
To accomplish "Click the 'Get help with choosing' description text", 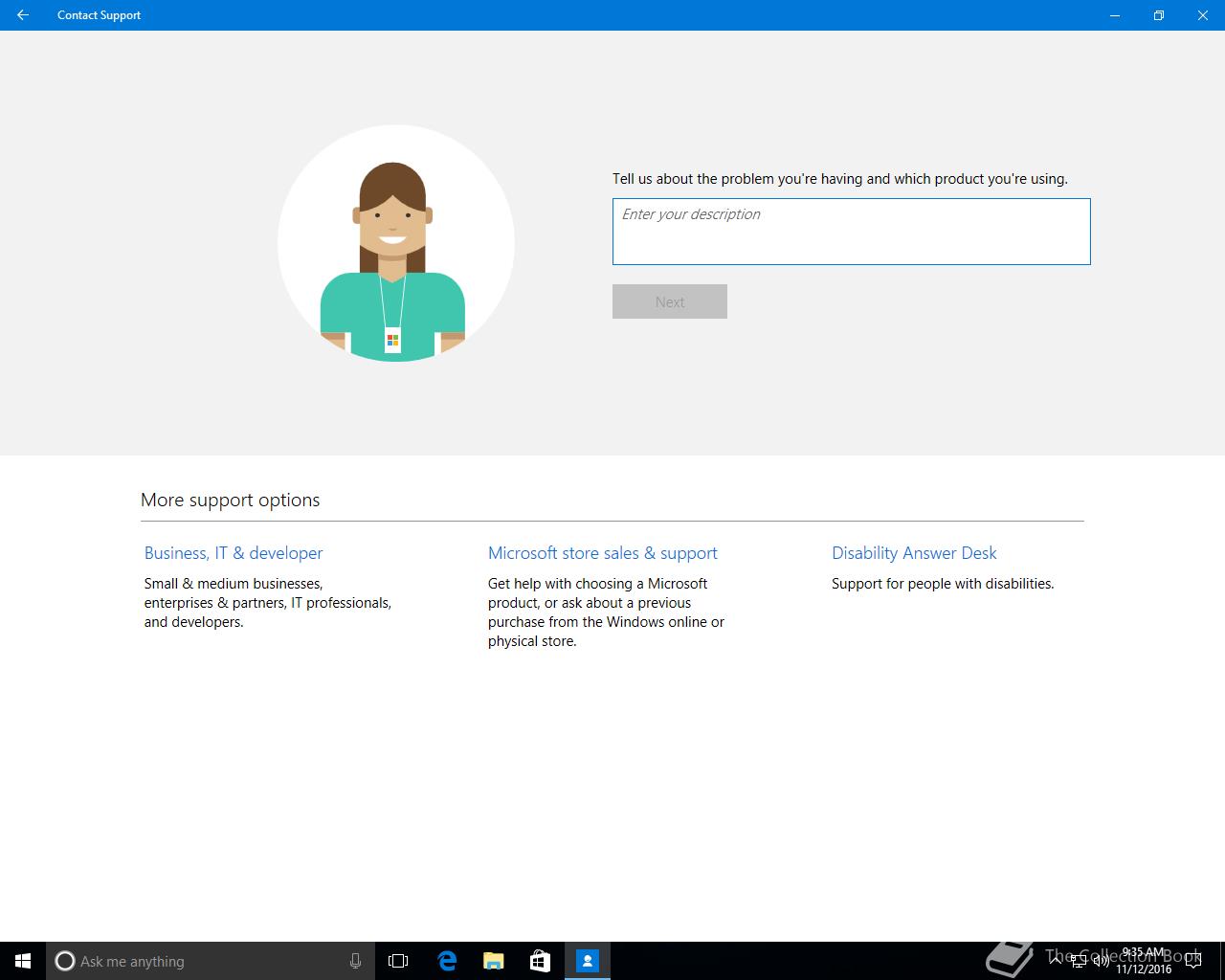I will click(606, 612).
